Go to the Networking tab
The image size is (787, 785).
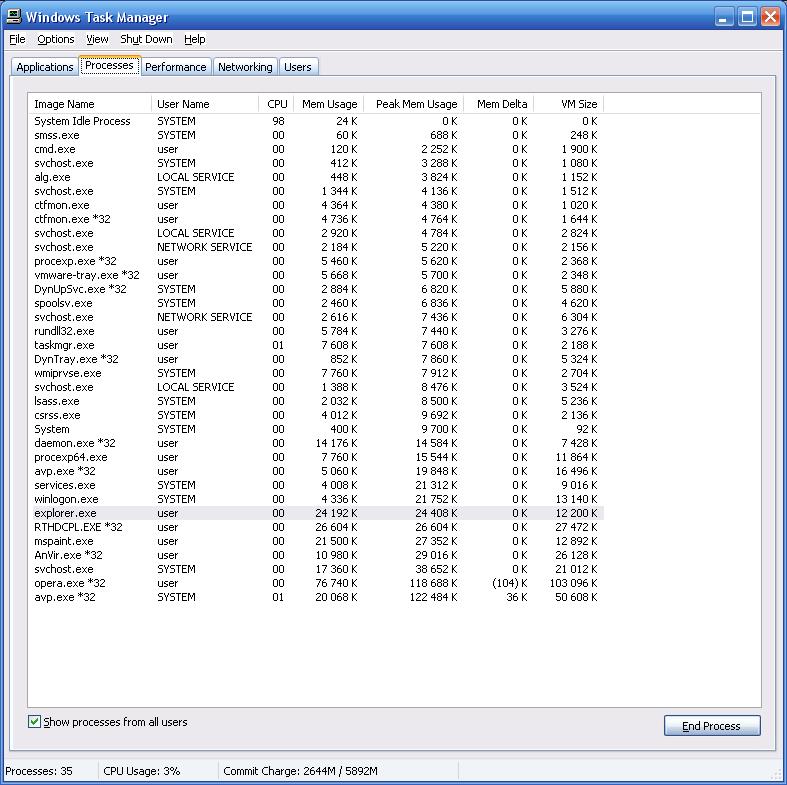(x=245, y=67)
